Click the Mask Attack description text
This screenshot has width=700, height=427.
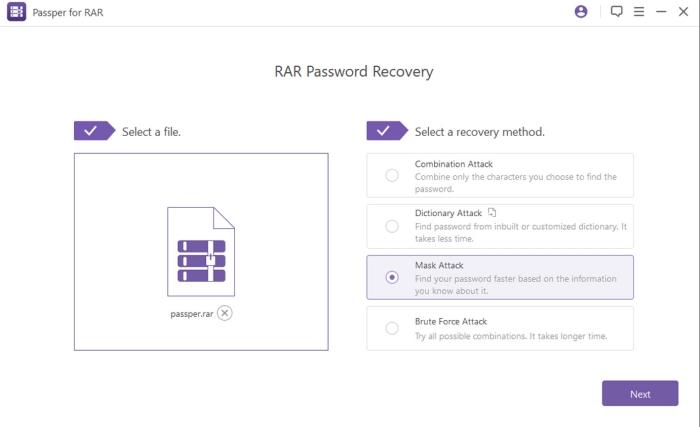[x=515, y=285]
